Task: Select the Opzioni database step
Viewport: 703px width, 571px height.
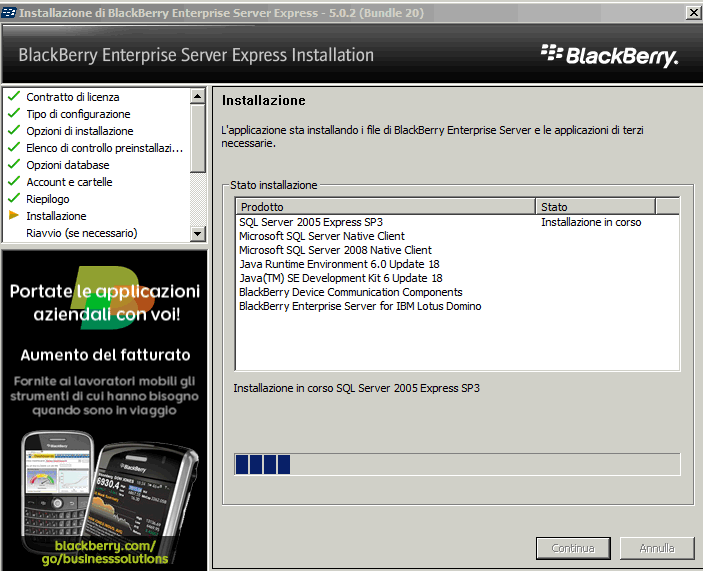Action: 68,165
